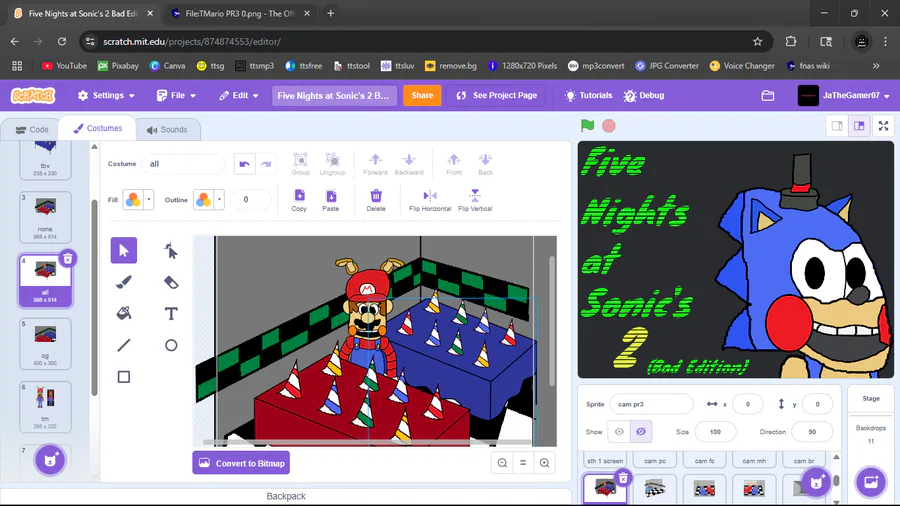Choose the Fill bucket tool
This screenshot has width=900, height=506.
[x=123, y=313]
